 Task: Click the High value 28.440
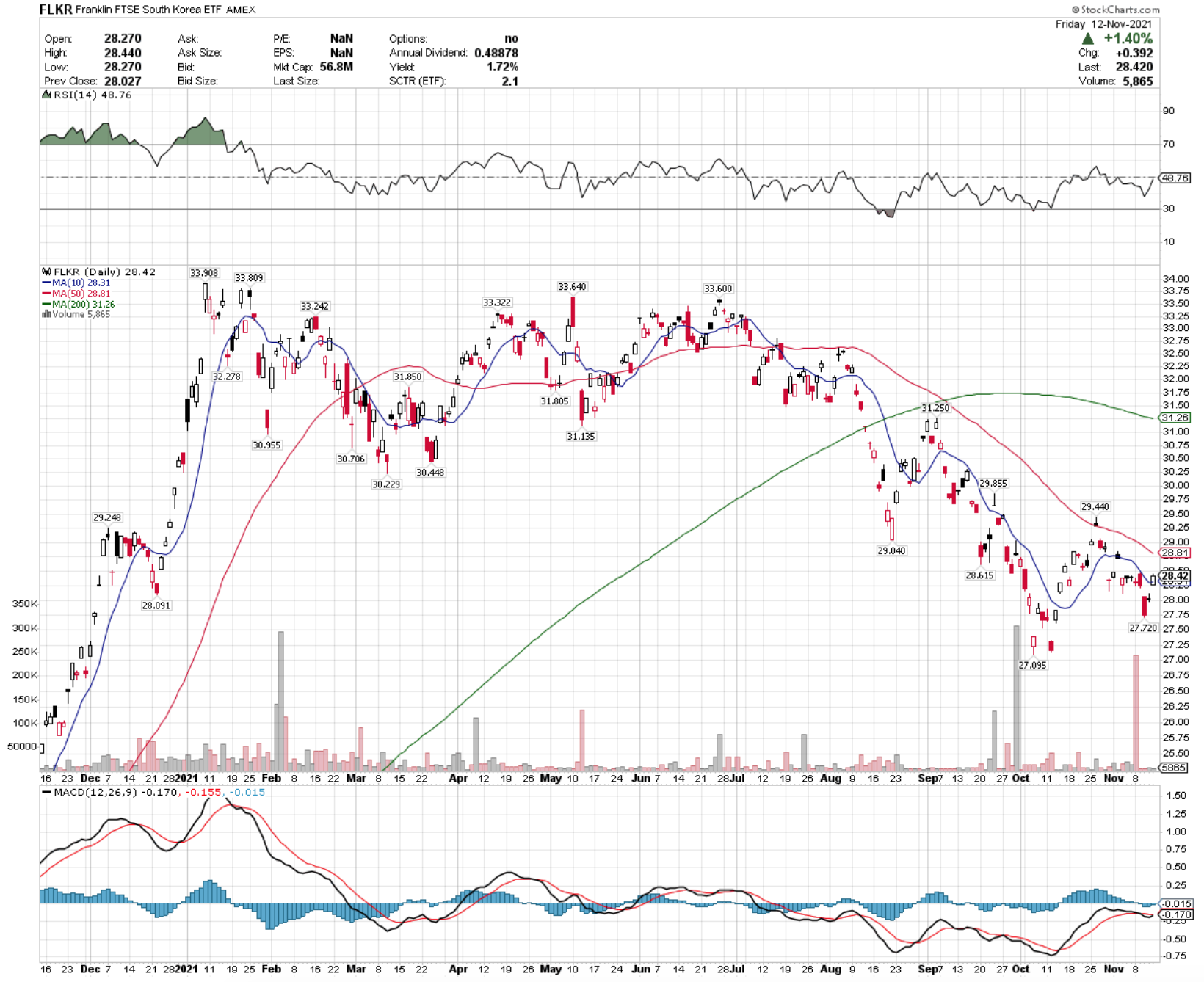[x=123, y=53]
